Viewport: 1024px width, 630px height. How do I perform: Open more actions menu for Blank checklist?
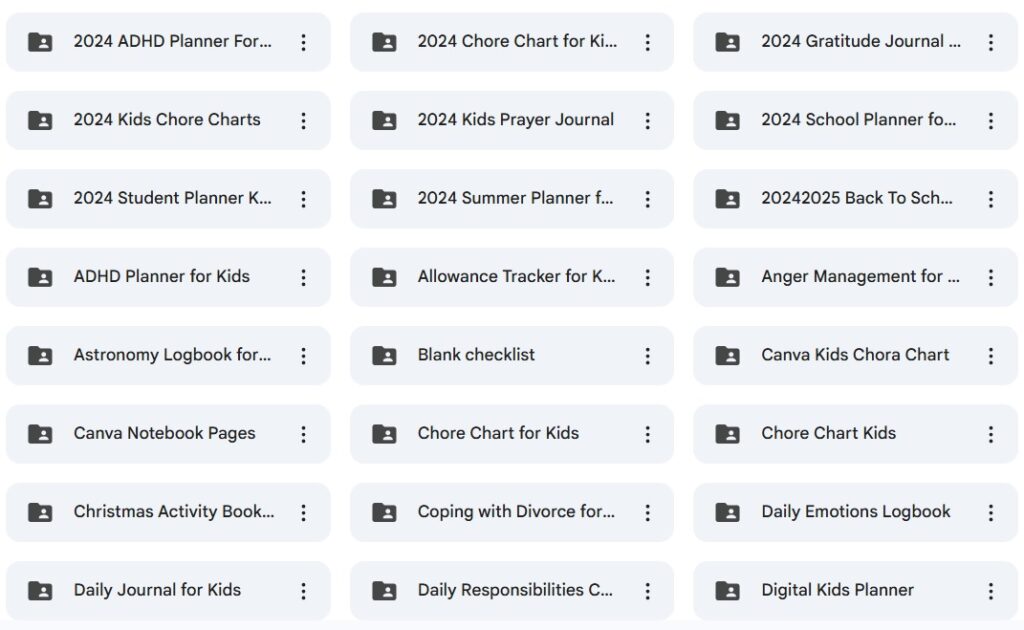pos(648,356)
